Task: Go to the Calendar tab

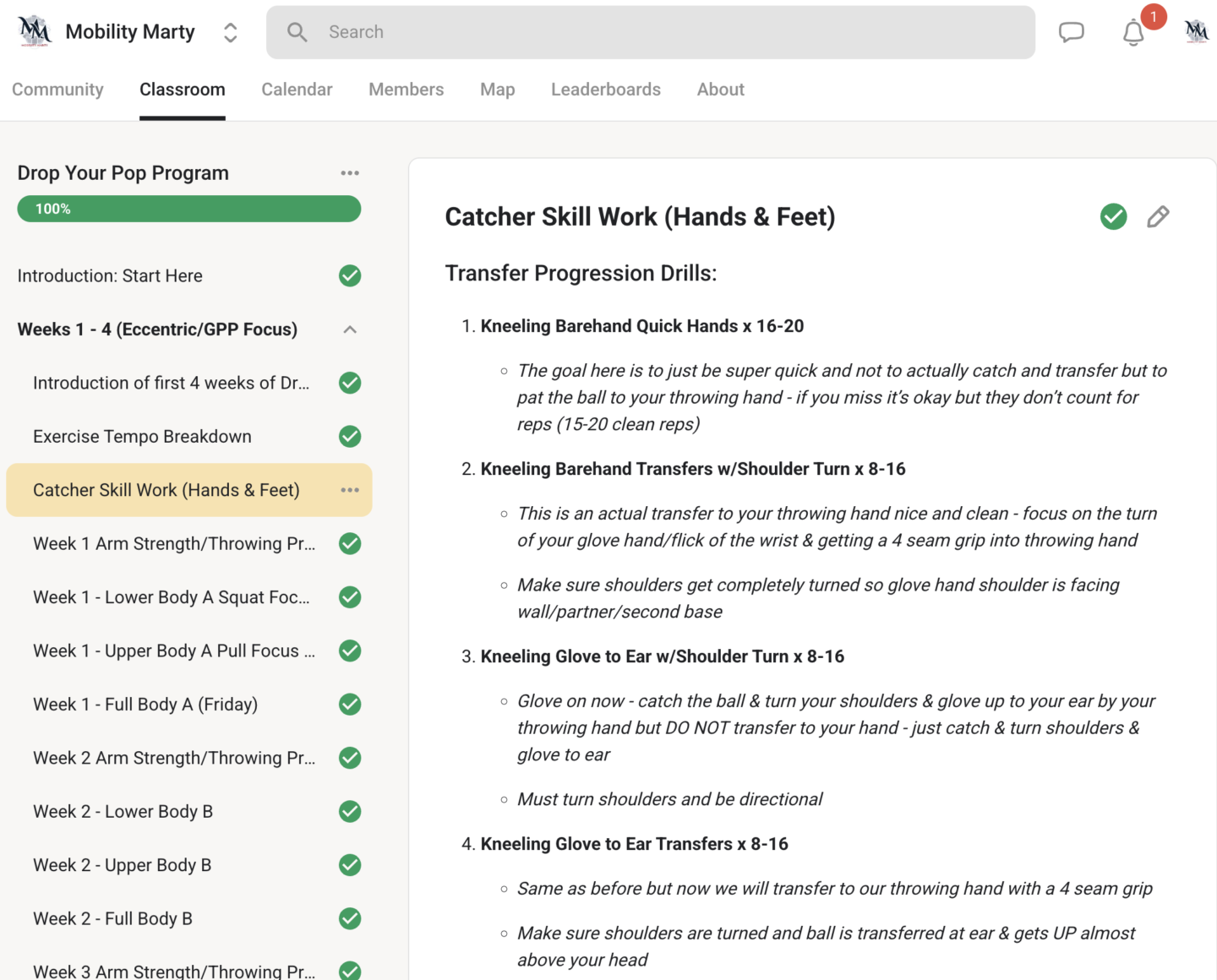Action: tap(297, 90)
